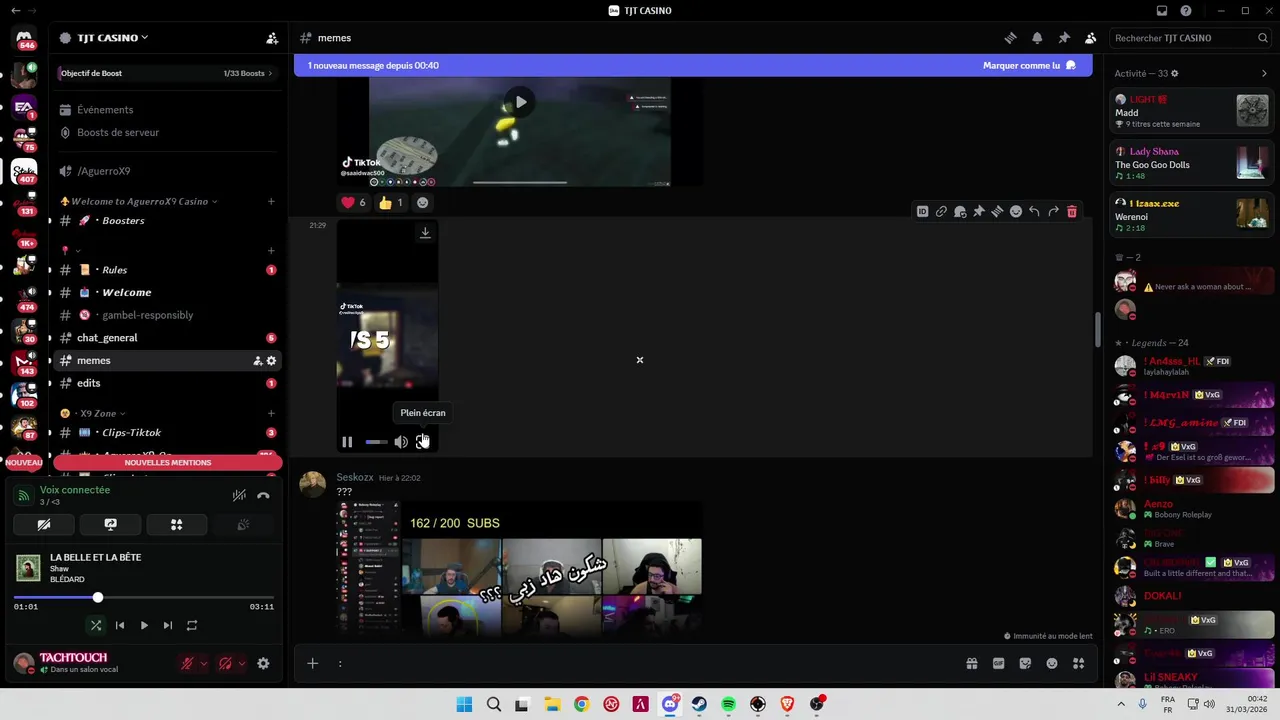Attach a file with the plus button
The image size is (1280, 720).
coord(312,663)
